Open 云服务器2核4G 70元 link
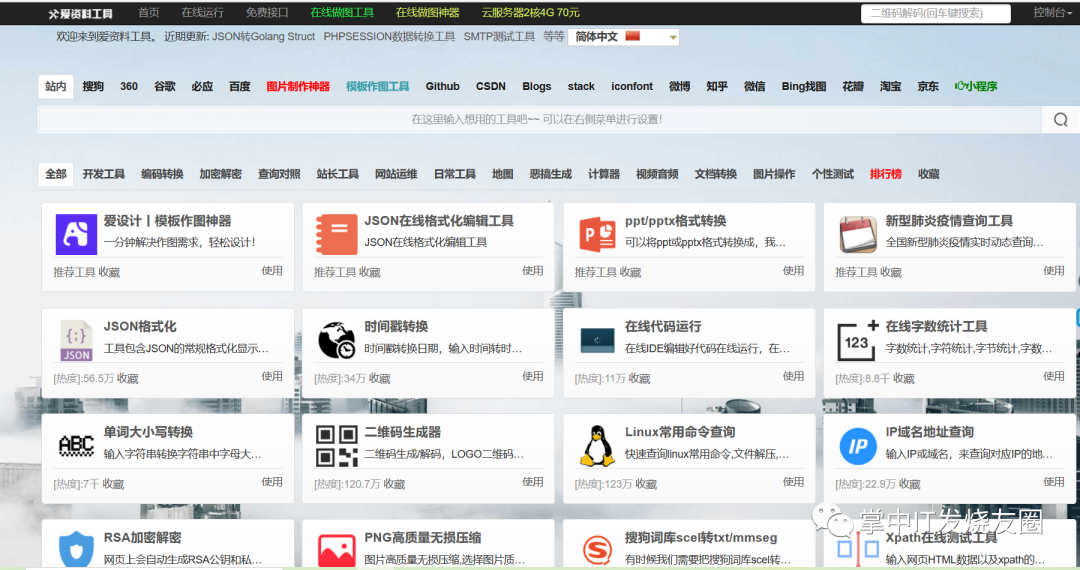Viewport: 1080px width, 570px height. (530, 12)
